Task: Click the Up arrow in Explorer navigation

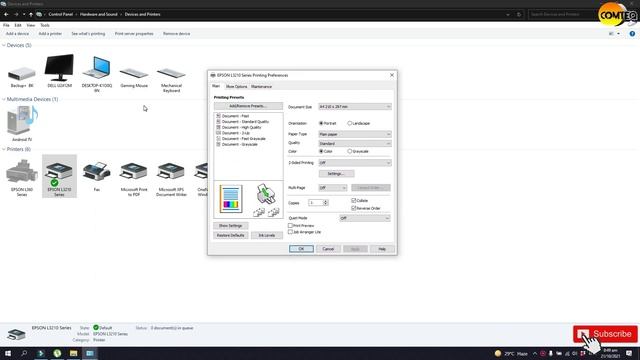Action: click(x=31, y=14)
